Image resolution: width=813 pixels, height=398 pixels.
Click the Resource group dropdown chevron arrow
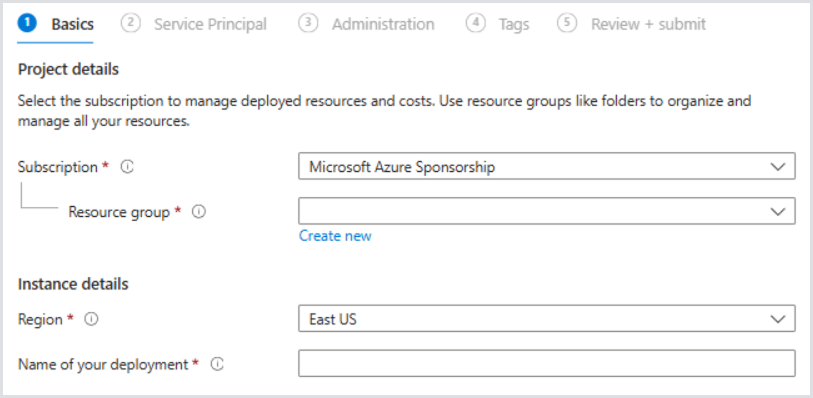pos(778,211)
